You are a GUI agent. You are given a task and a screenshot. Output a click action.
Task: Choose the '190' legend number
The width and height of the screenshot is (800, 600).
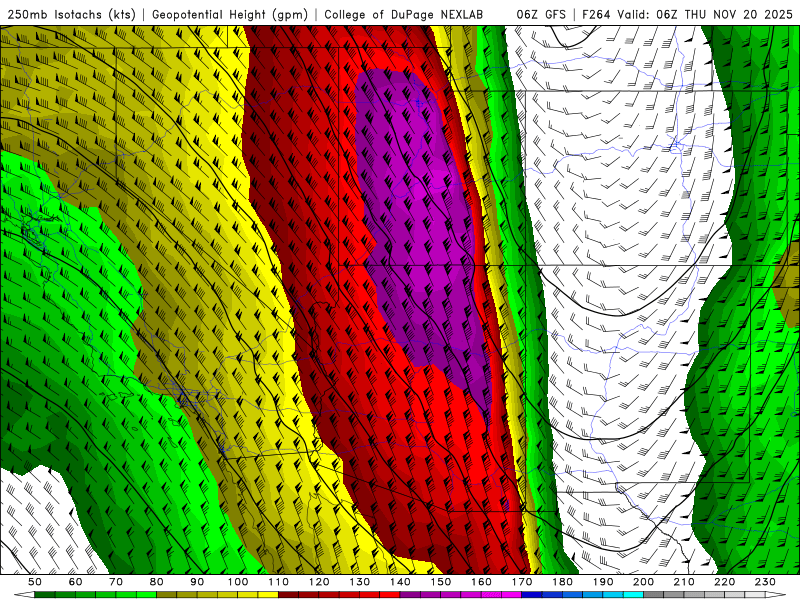pos(603,582)
